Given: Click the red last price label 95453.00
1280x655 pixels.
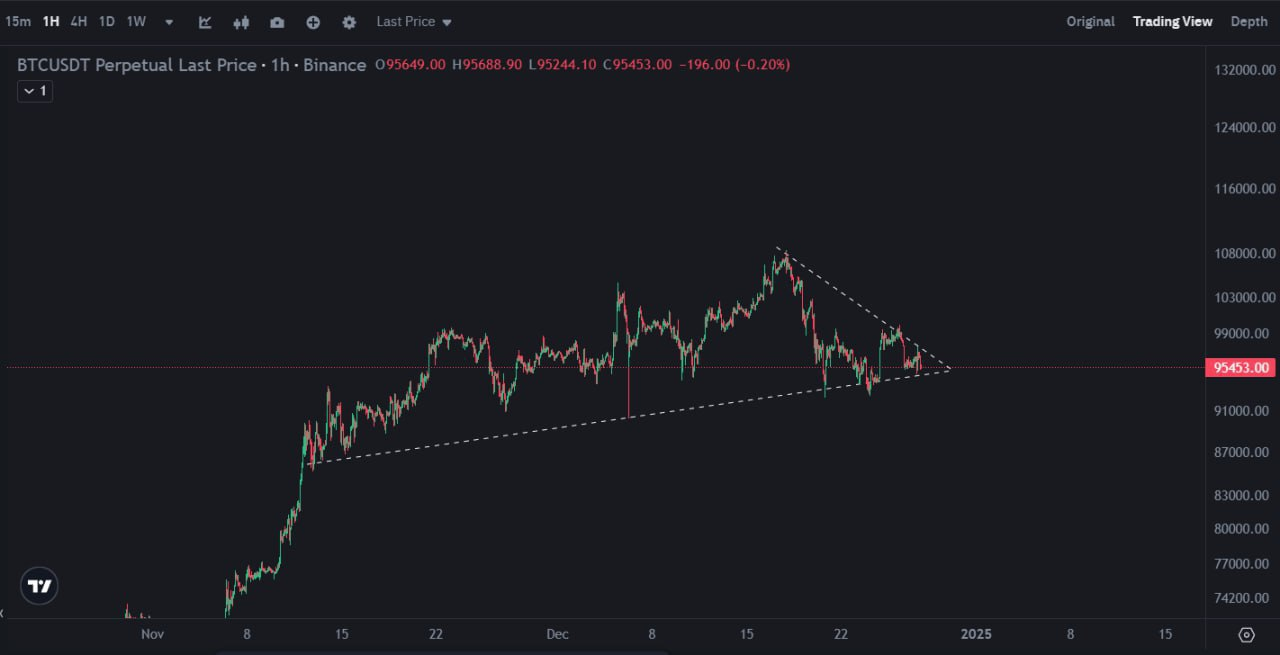Looking at the screenshot, I should coord(1240,367).
